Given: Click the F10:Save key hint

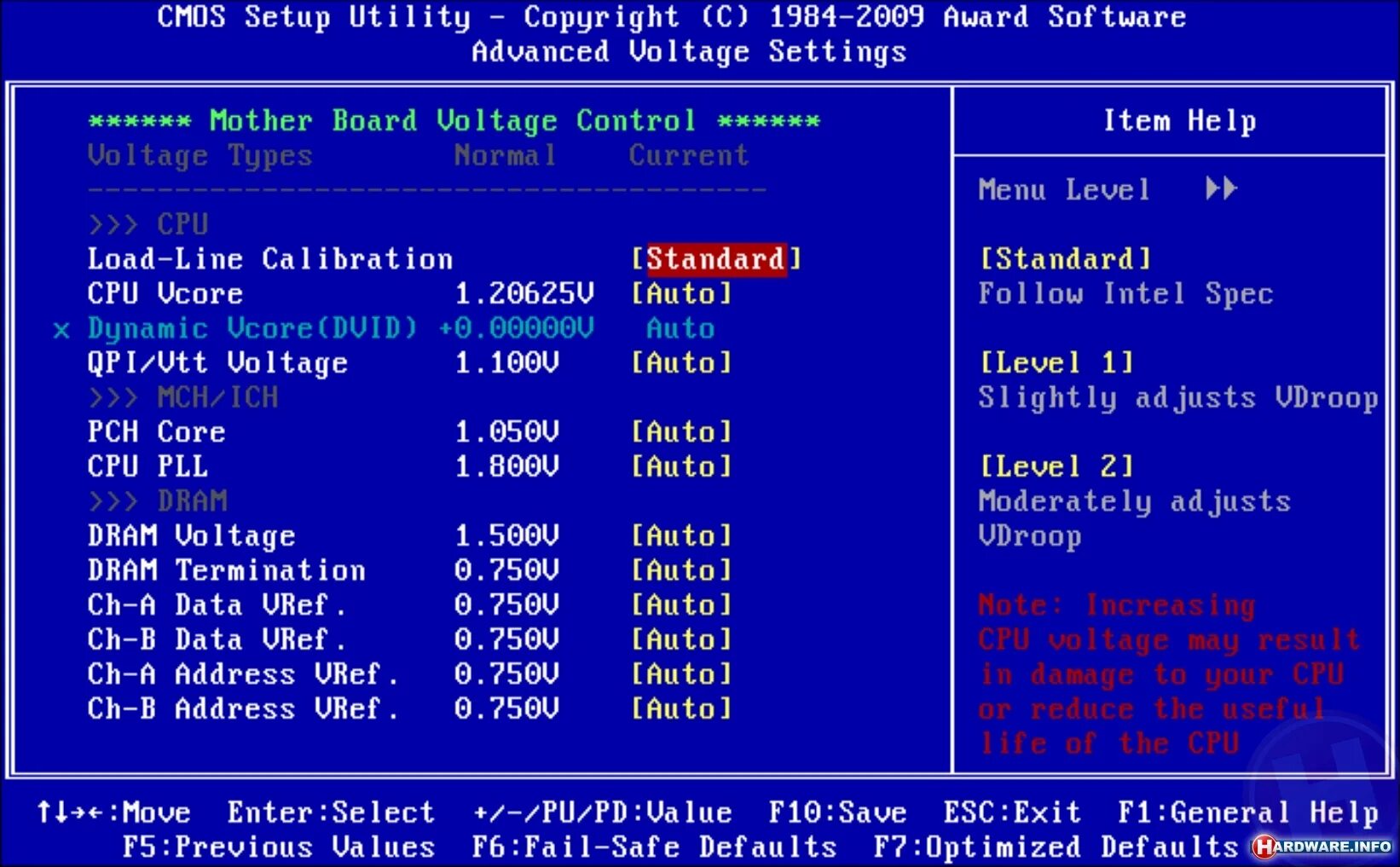Looking at the screenshot, I should point(838,812).
